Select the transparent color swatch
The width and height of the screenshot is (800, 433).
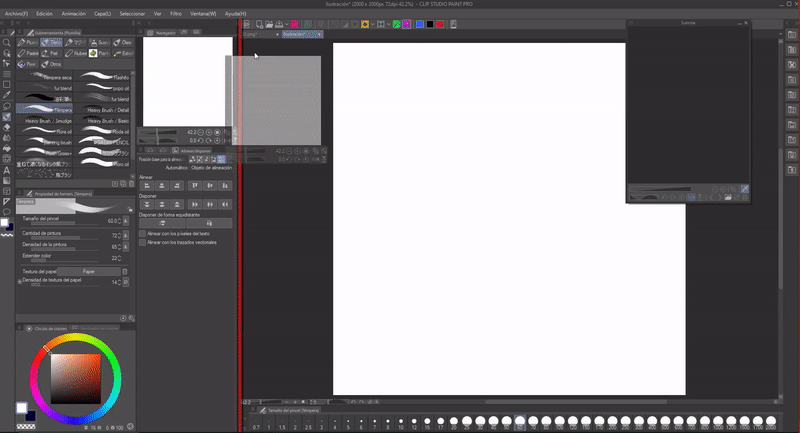click(x=26, y=426)
